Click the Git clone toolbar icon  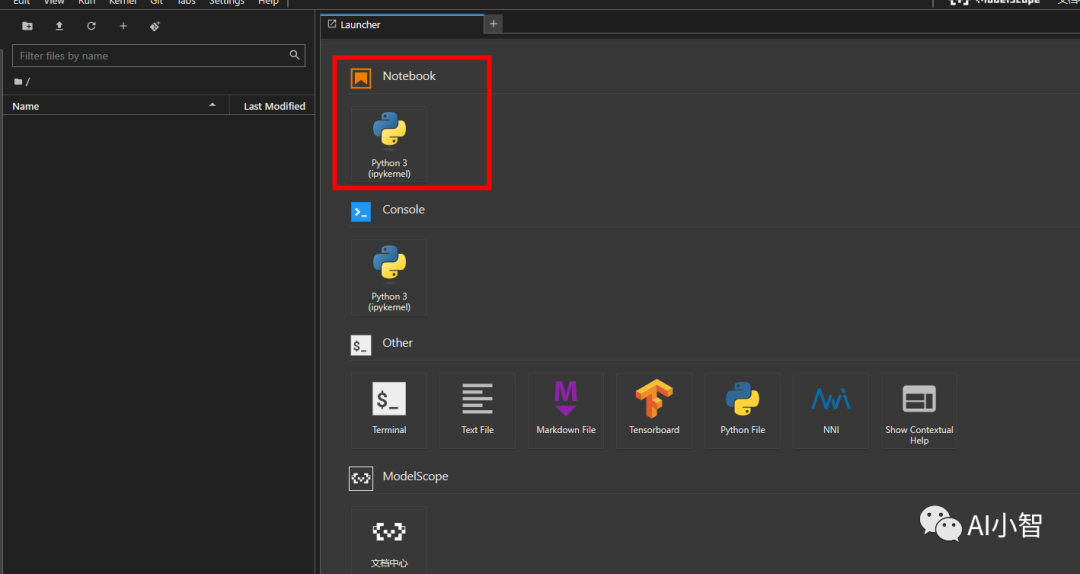tap(155, 26)
